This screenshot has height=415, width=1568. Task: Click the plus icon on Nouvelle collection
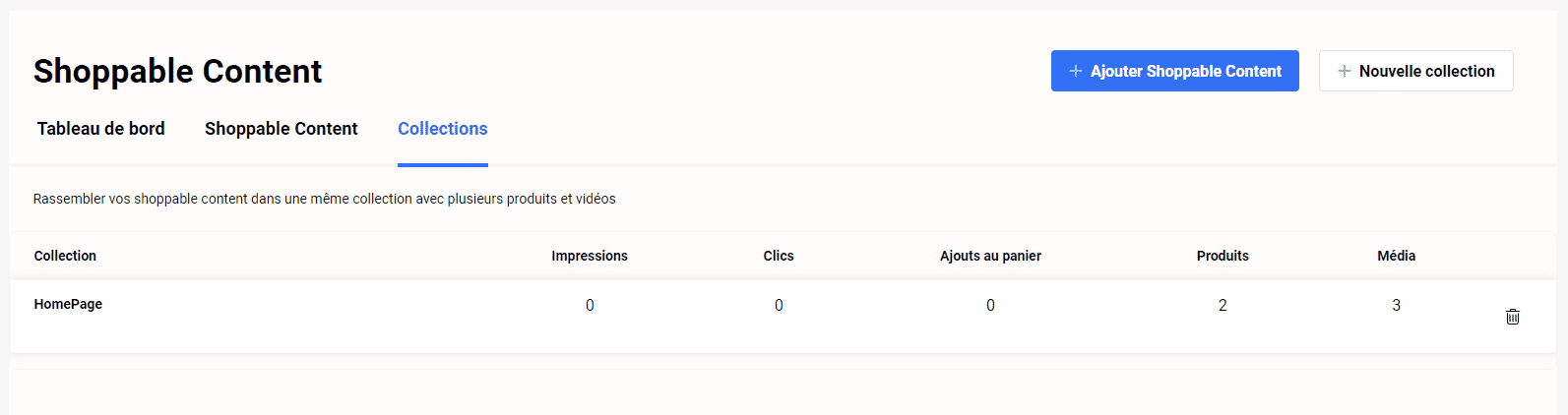1344,71
